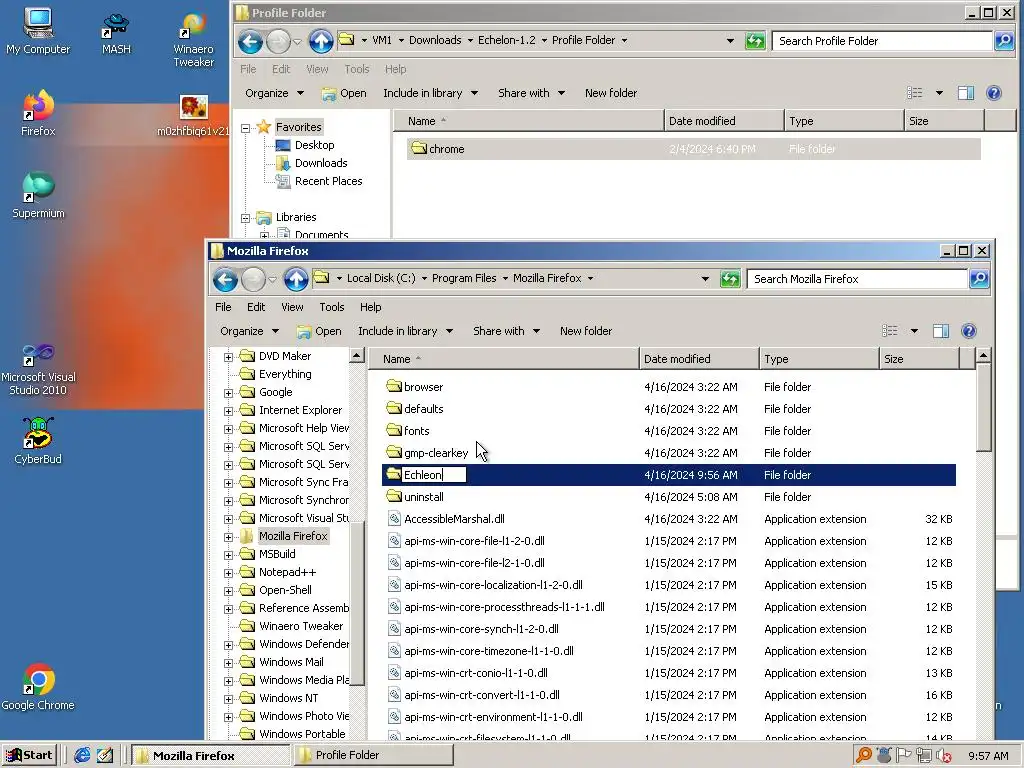Image resolution: width=1024 pixels, height=768 pixels.
Task: Show preview pane in Mozilla Firefox window
Action: 941,331
